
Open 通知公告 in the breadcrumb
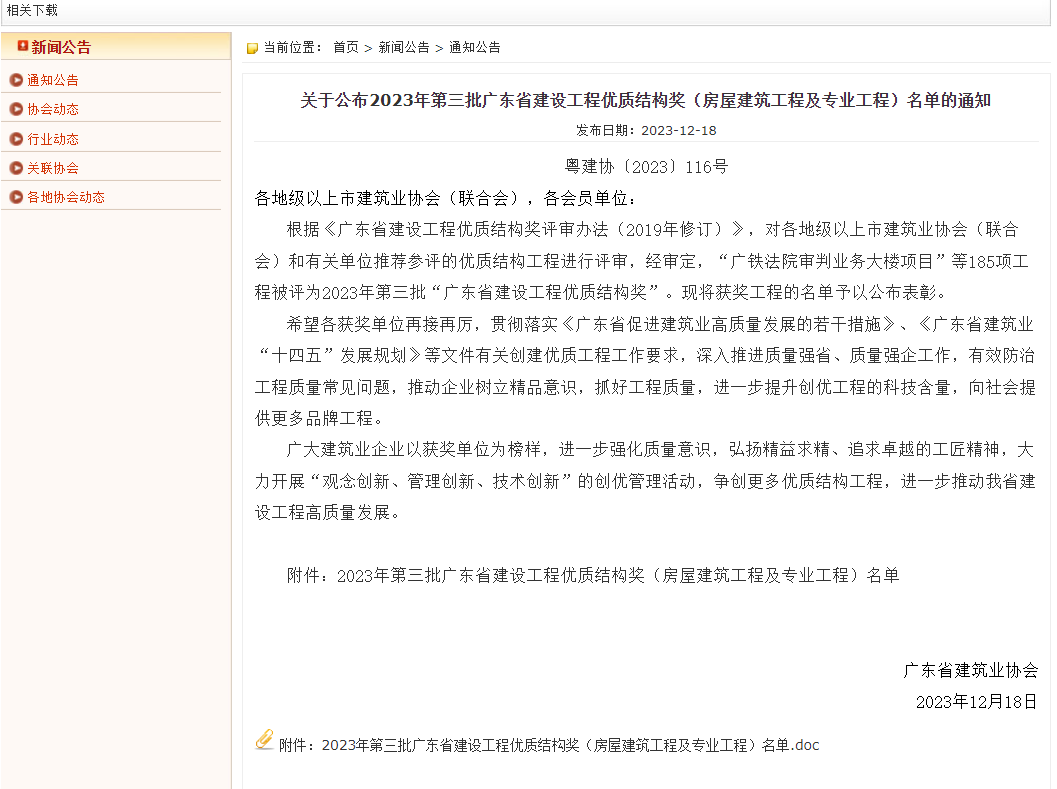click(x=475, y=47)
